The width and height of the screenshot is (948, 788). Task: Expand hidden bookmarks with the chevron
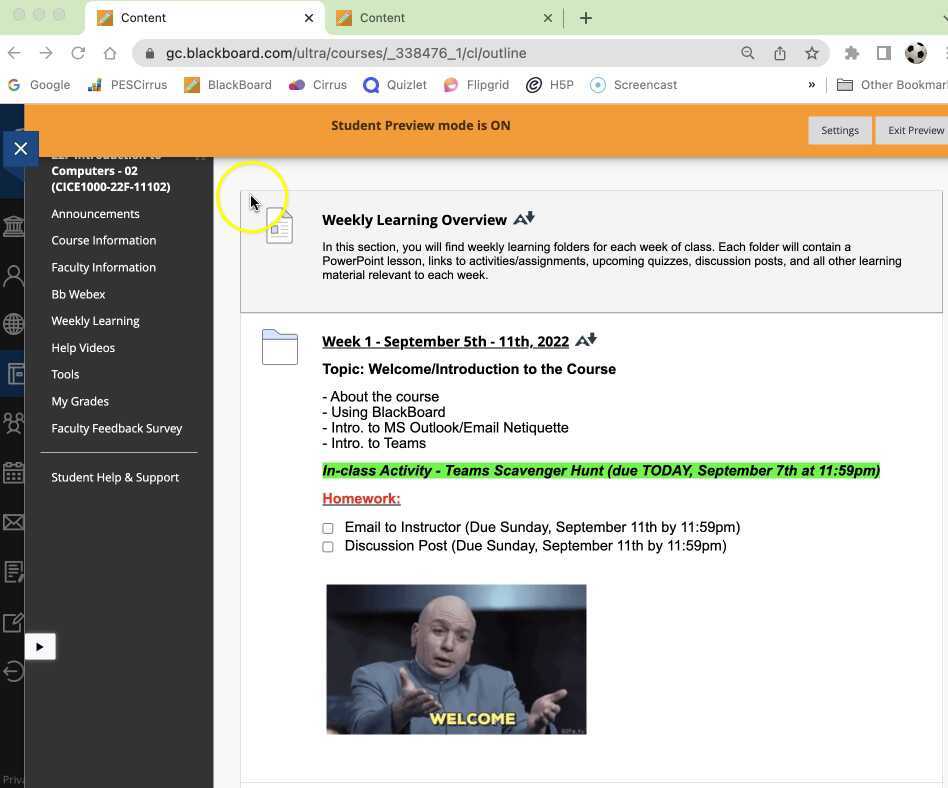tap(812, 85)
